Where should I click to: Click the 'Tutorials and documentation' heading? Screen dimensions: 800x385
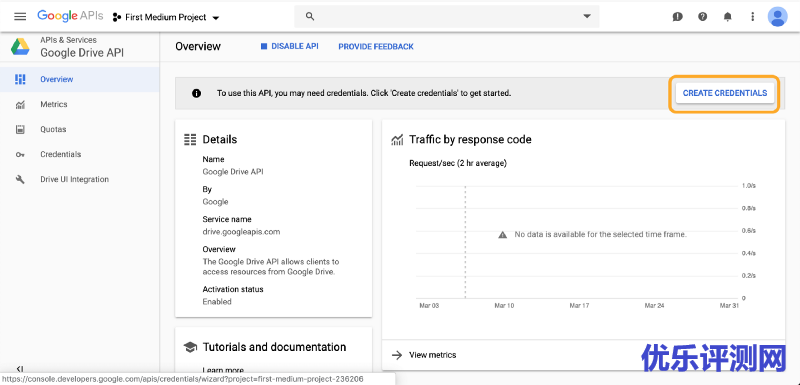[274, 347]
